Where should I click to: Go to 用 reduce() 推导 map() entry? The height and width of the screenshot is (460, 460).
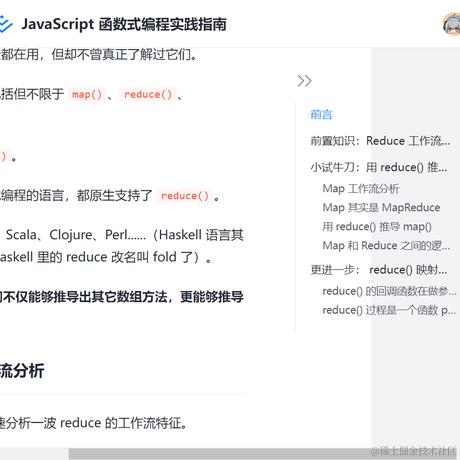(x=377, y=227)
